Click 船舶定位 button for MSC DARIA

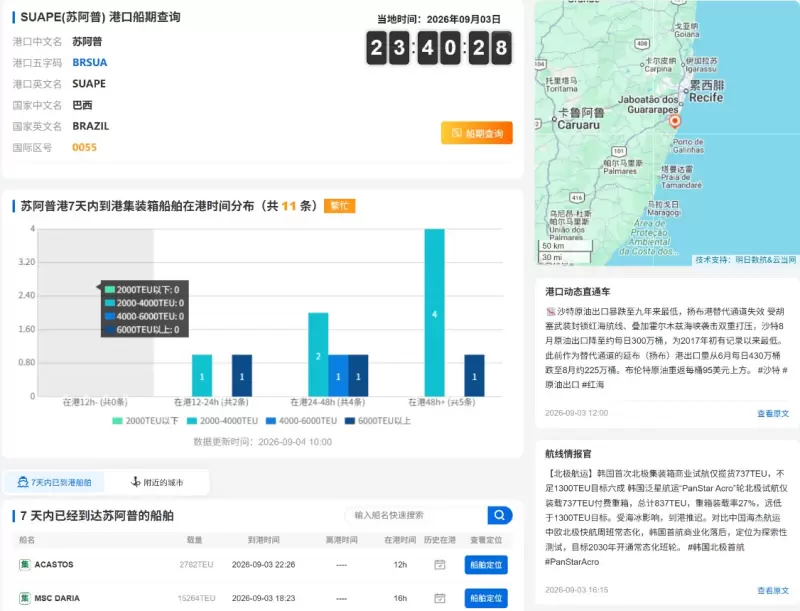(x=486, y=598)
